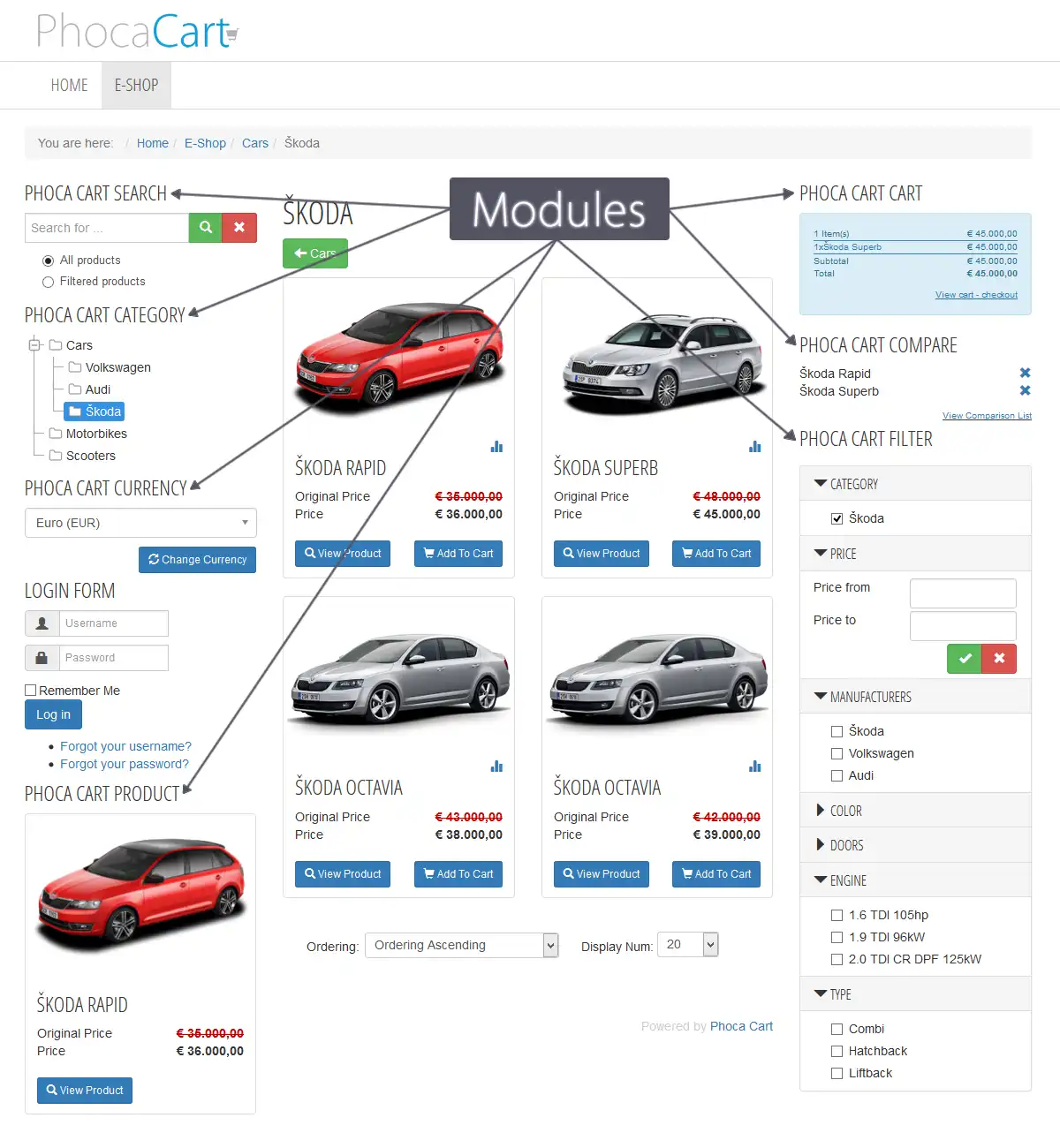The image size is (1060, 1148).
Task: Clear price filter with red X
Action: click(999, 659)
